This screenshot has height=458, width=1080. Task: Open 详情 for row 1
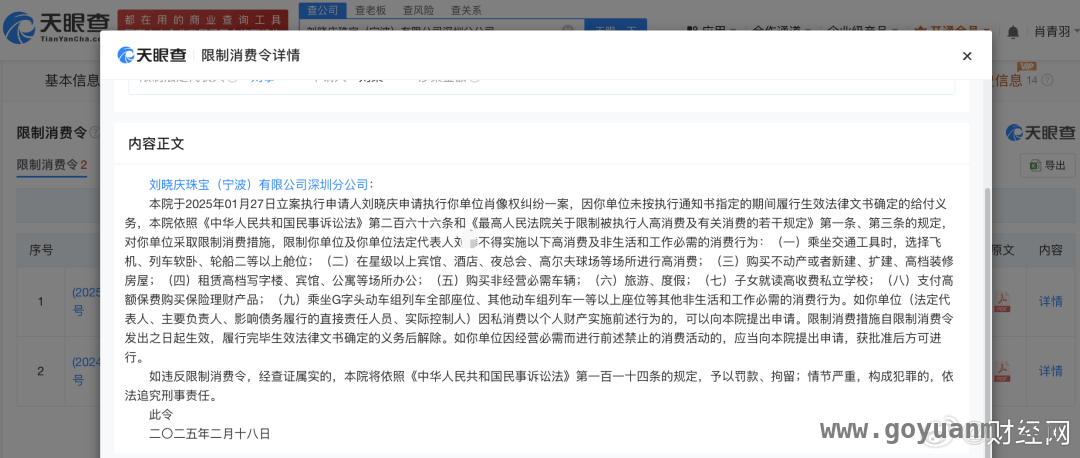click(x=1050, y=301)
